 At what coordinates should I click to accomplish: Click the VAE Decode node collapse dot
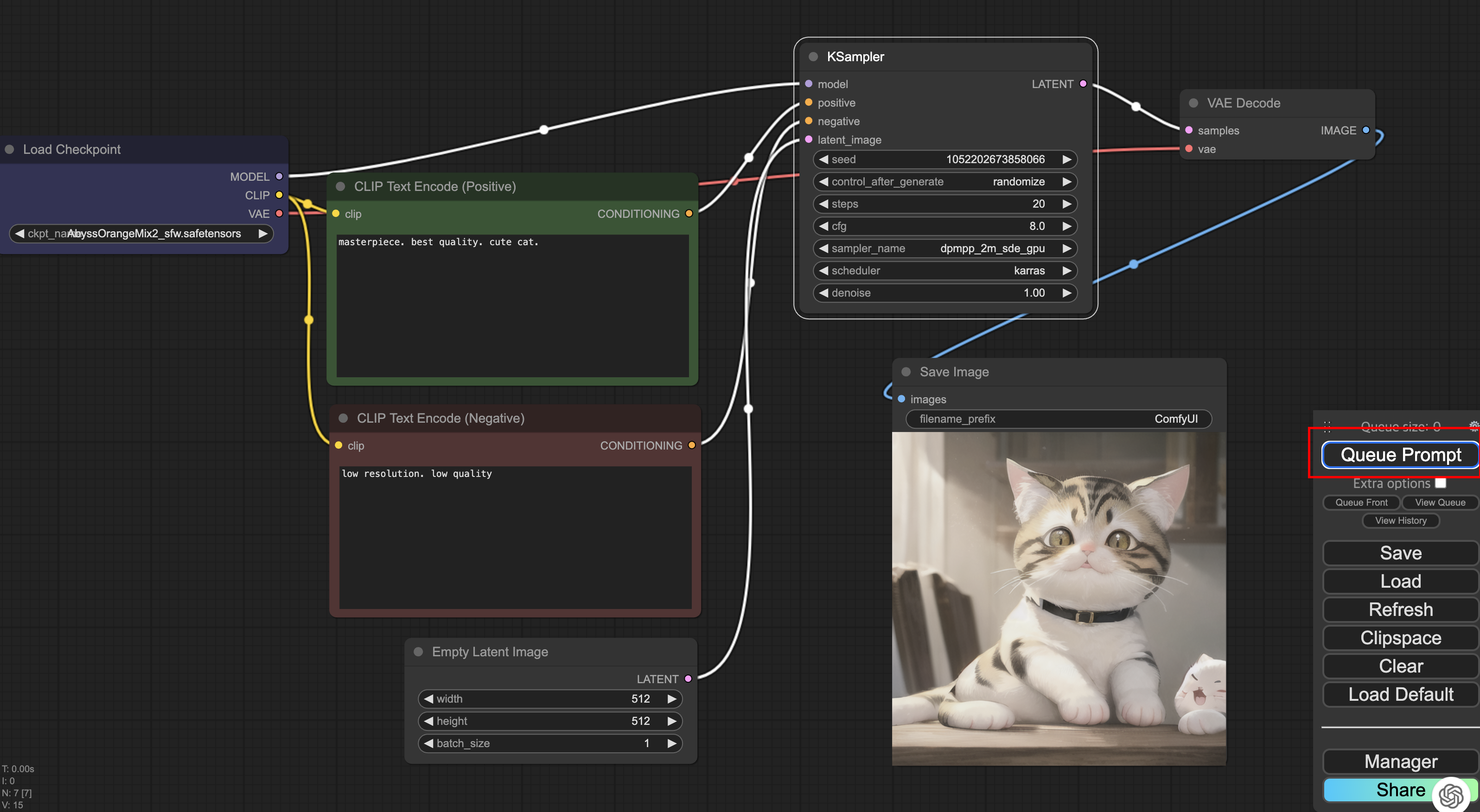click(1193, 103)
